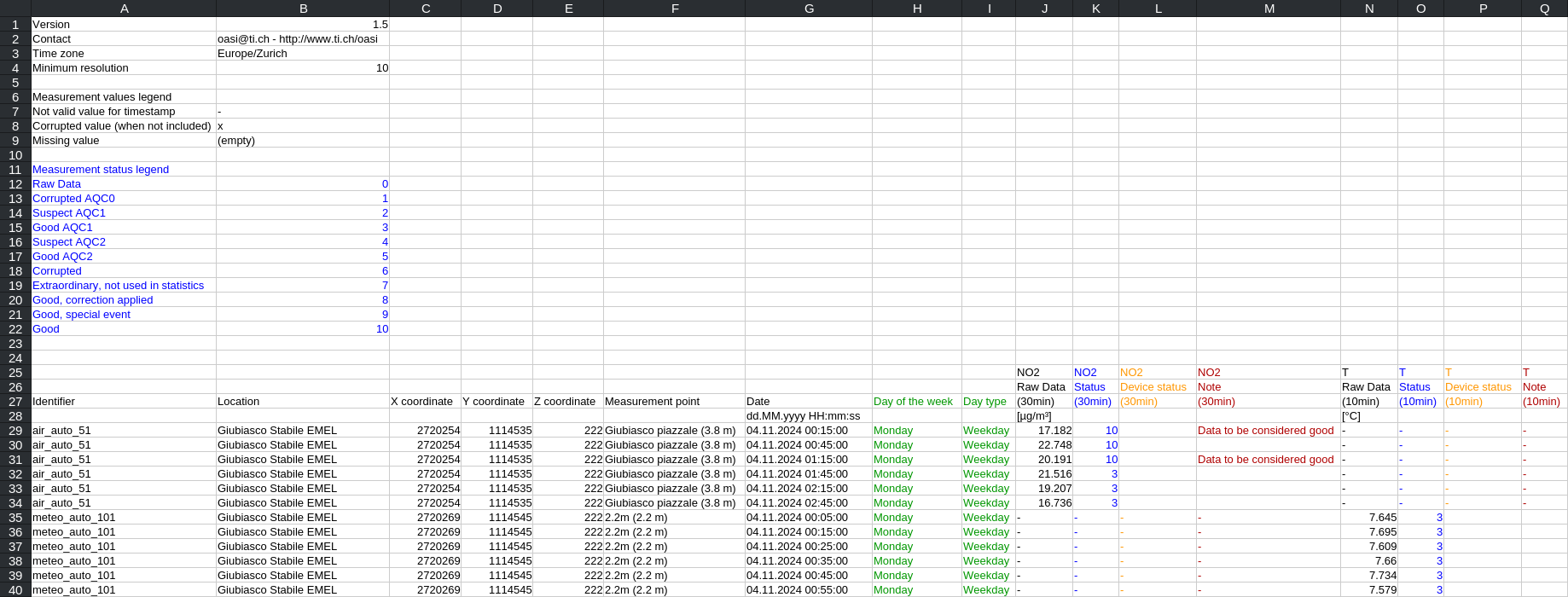Click 'Day of the week' header cell
The width and height of the screenshot is (1568, 597).
917,402
